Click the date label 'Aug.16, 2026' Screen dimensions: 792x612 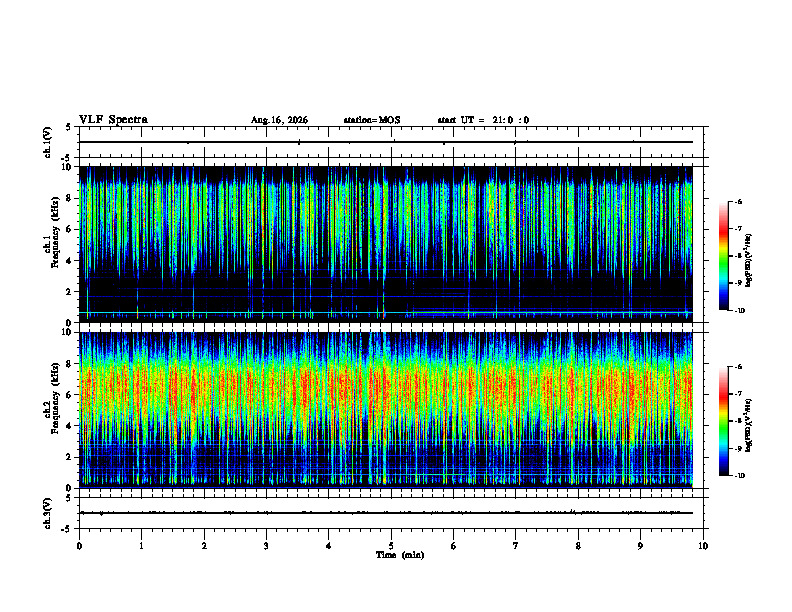click(279, 120)
